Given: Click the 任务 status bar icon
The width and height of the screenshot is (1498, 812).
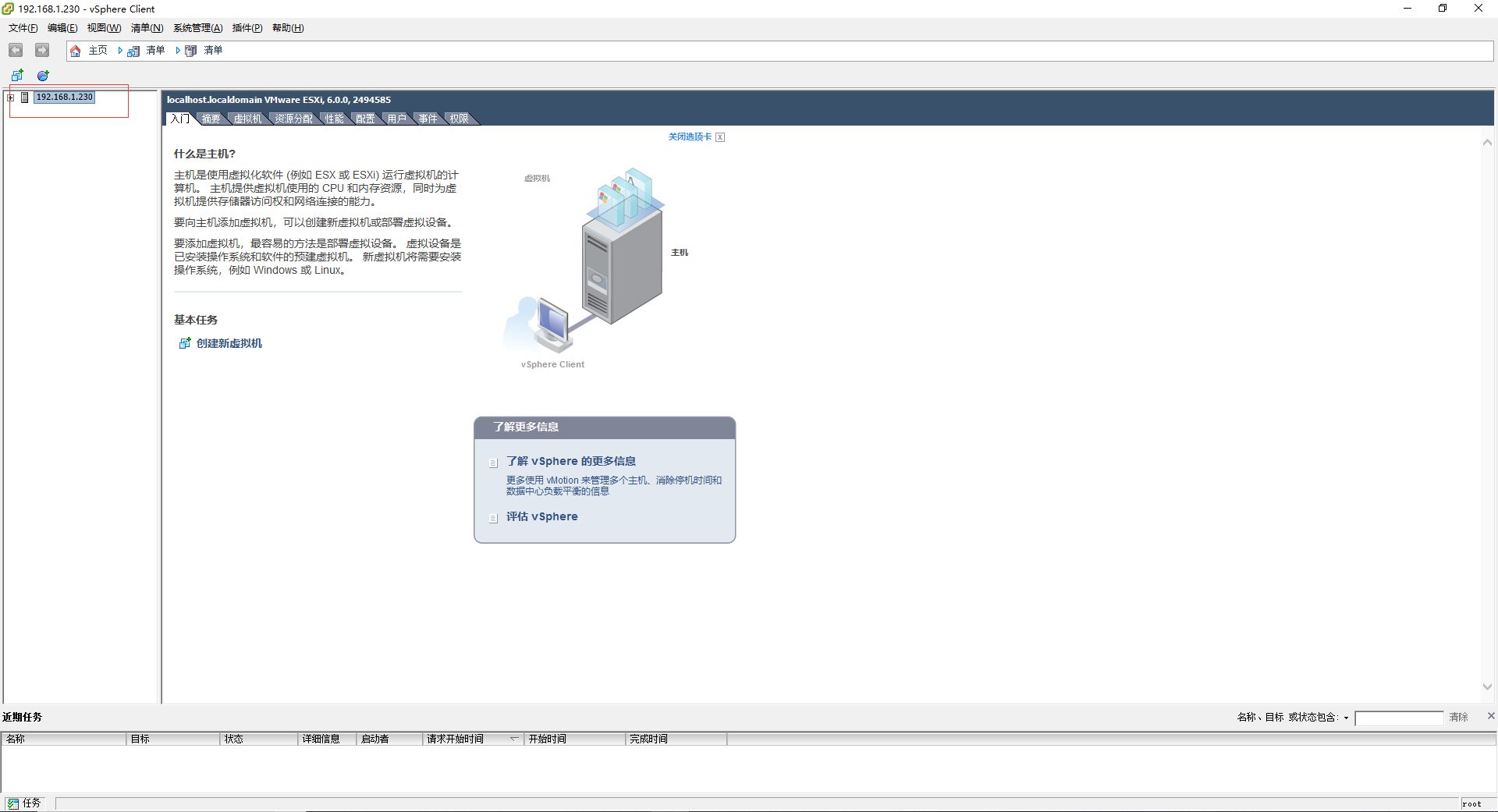Looking at the screenshot, I should (13, 803).
